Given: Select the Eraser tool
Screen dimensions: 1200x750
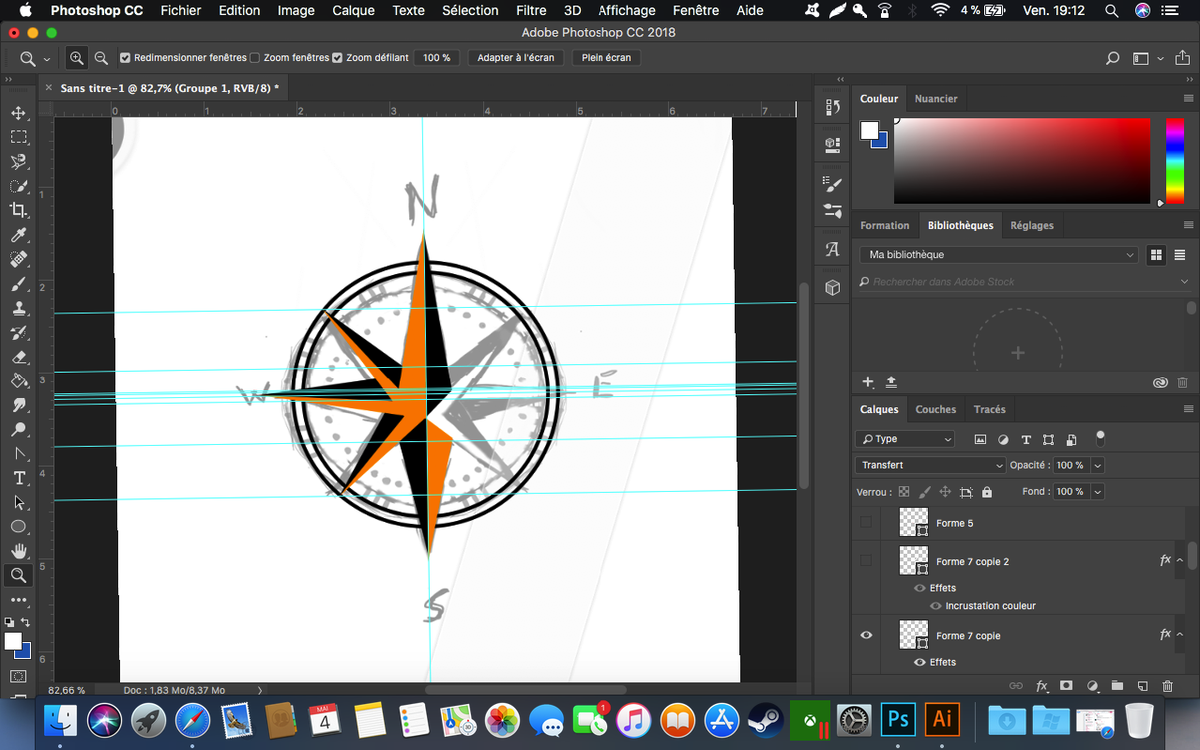Looking at the screenshot, I should coord(18,356).
